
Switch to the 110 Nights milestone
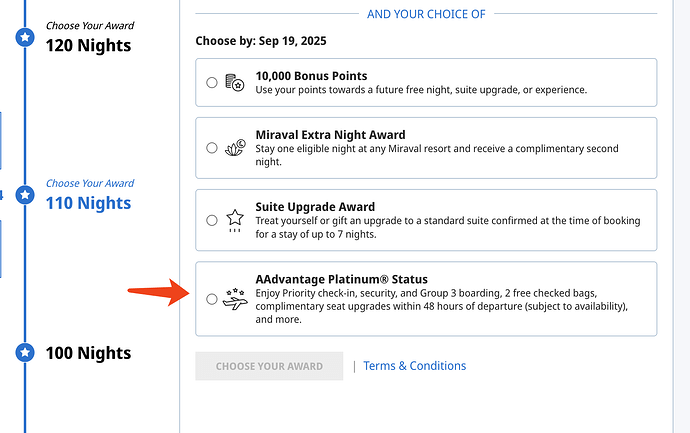pyautogui.click(x=88, y=203)
